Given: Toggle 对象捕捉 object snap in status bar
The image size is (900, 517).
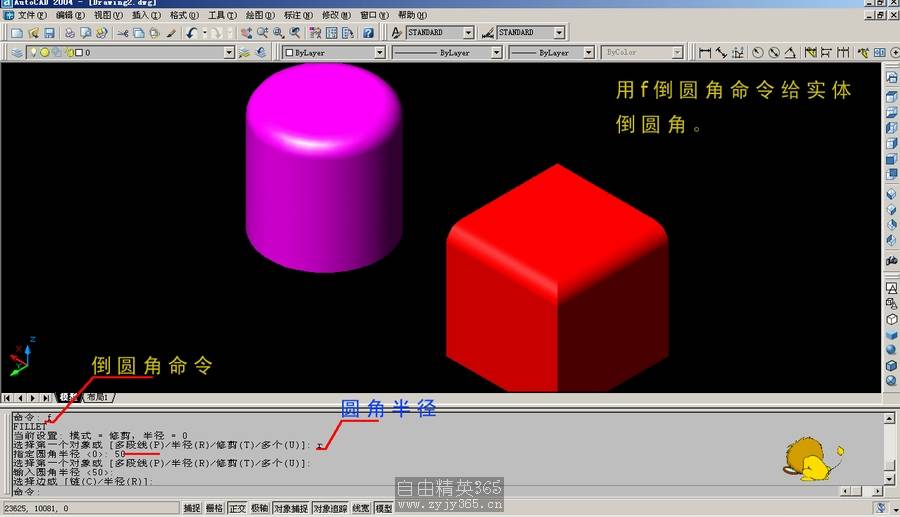Looking at the screenshot, I should tap(290, 509).
